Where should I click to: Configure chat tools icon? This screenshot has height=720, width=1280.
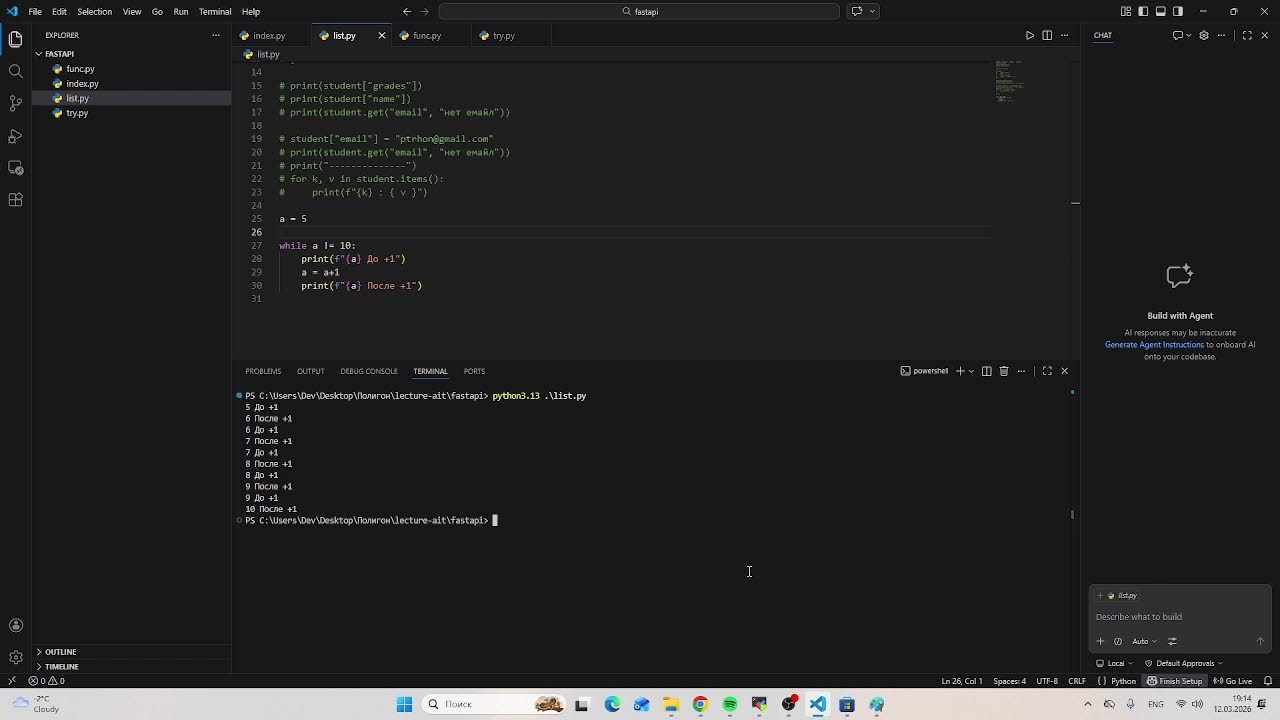1172,641
